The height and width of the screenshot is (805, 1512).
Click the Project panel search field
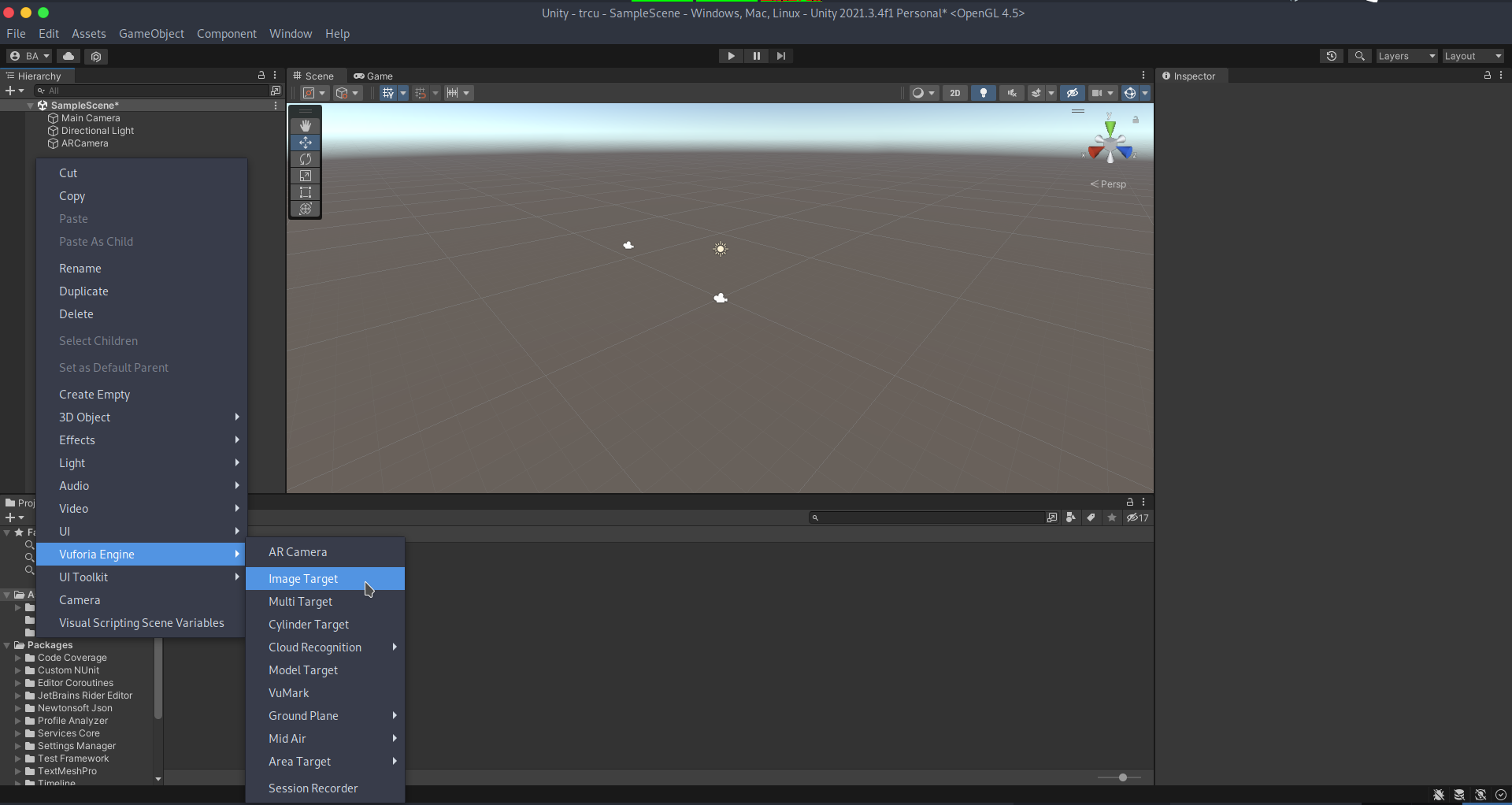pyautogui.click(x=928, y=517)
